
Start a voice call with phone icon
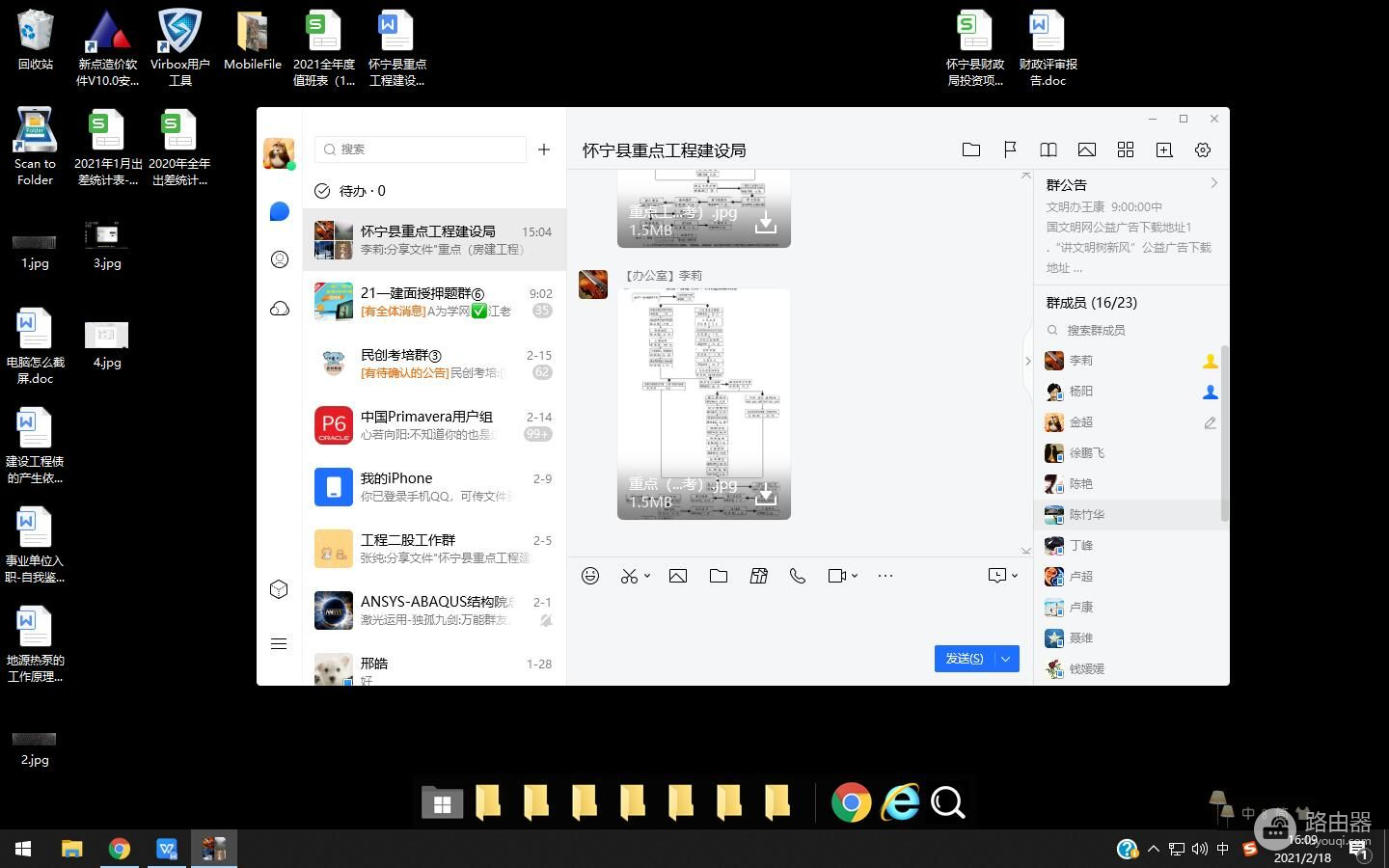pos(798,576)
